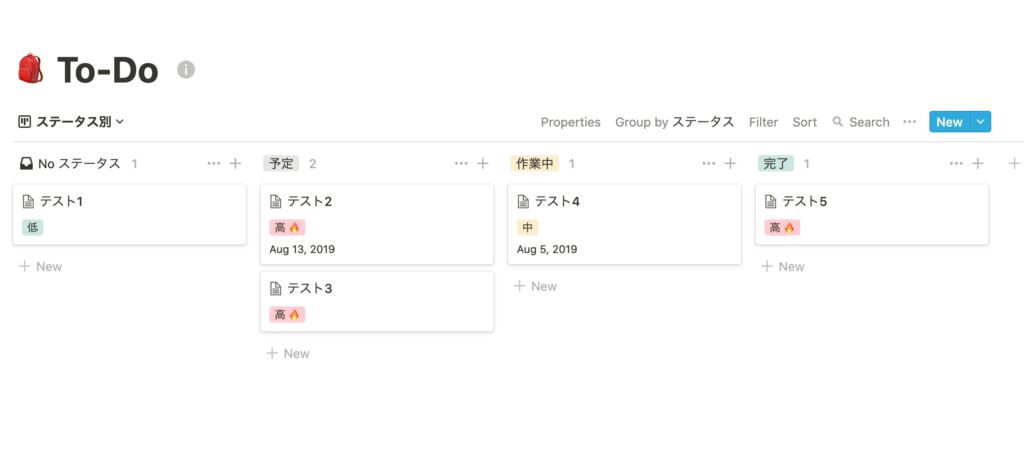
Task: Click + New under テスト3 card
Action: pyautogui.click(x=288, y=353)
